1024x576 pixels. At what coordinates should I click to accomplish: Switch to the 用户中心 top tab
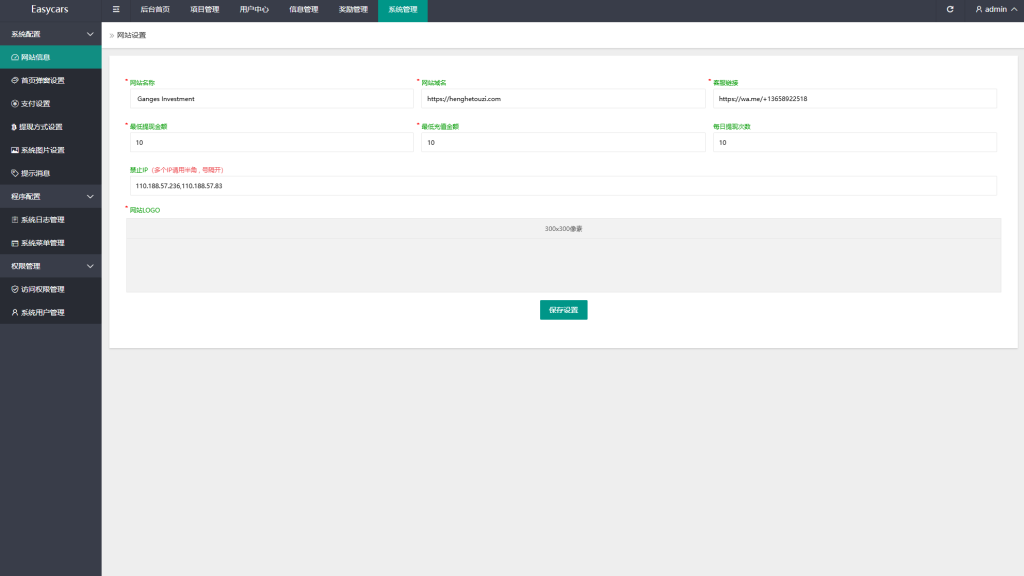click(254, 9)
